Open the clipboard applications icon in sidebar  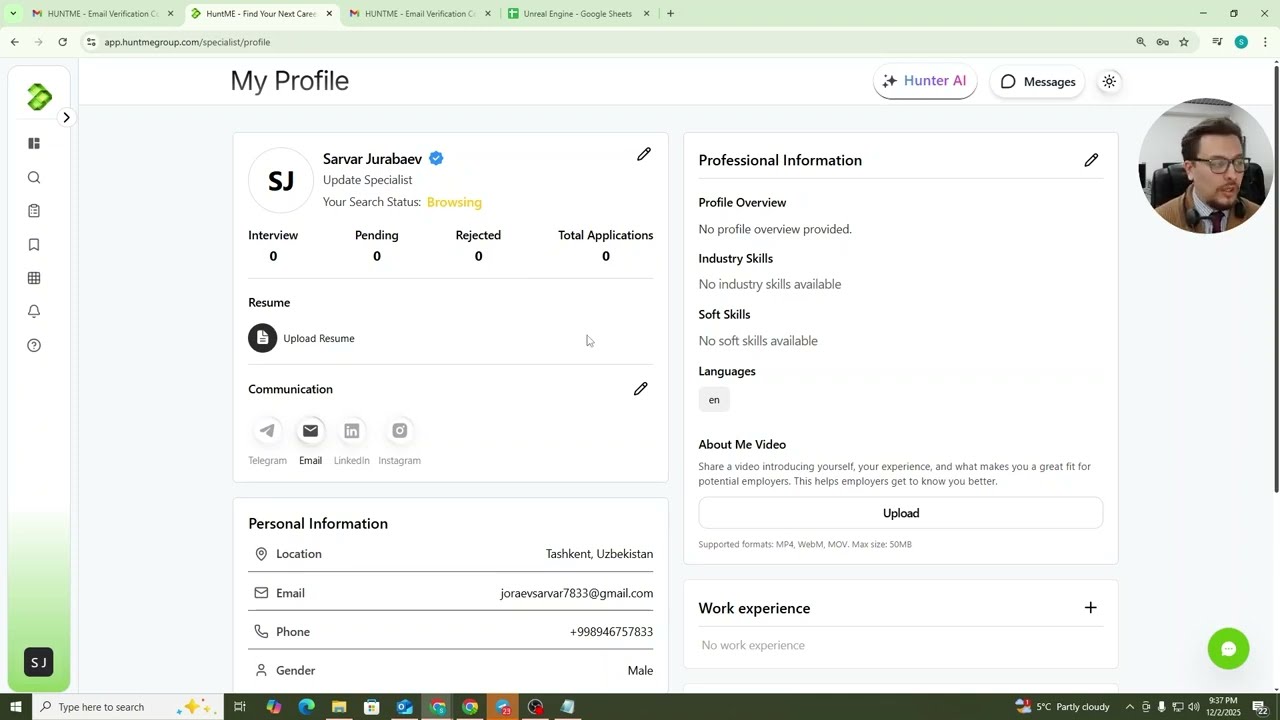(34, 211)
